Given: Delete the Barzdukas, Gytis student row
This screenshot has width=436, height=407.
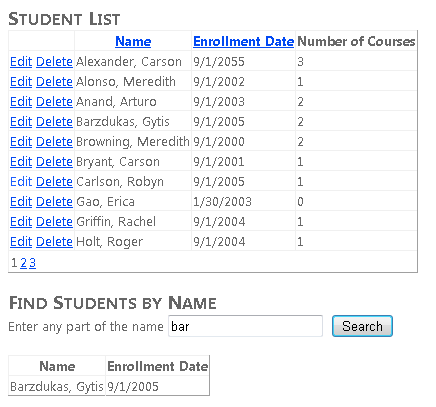Looking at the screenshot, I should click(54, 122).
